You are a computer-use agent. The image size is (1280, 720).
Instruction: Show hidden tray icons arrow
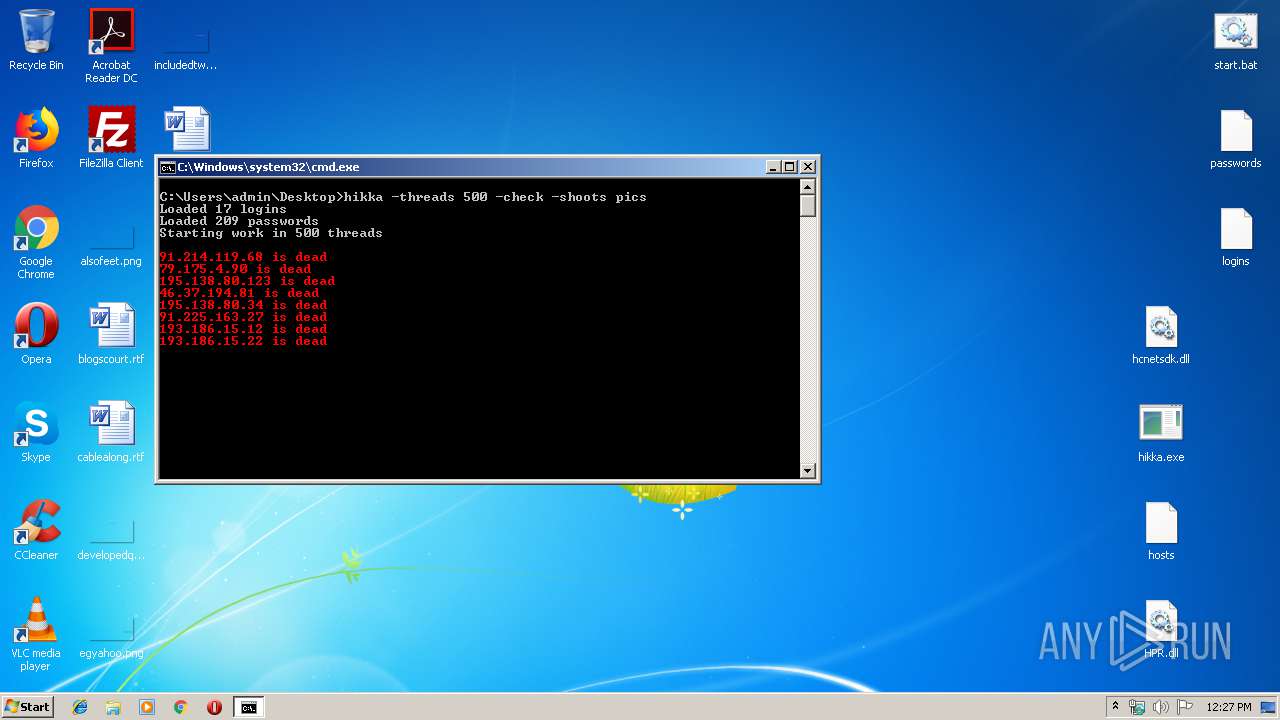(x=1115, y=707)
